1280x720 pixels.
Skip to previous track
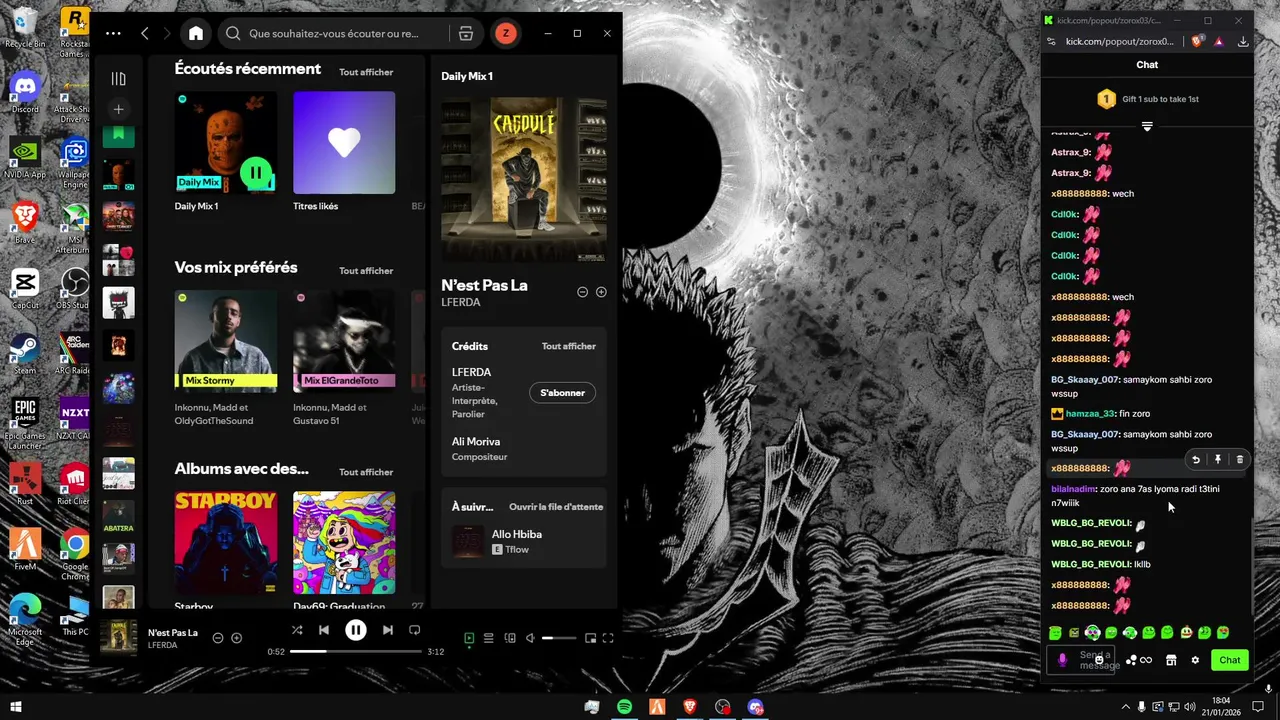(324, 630)
